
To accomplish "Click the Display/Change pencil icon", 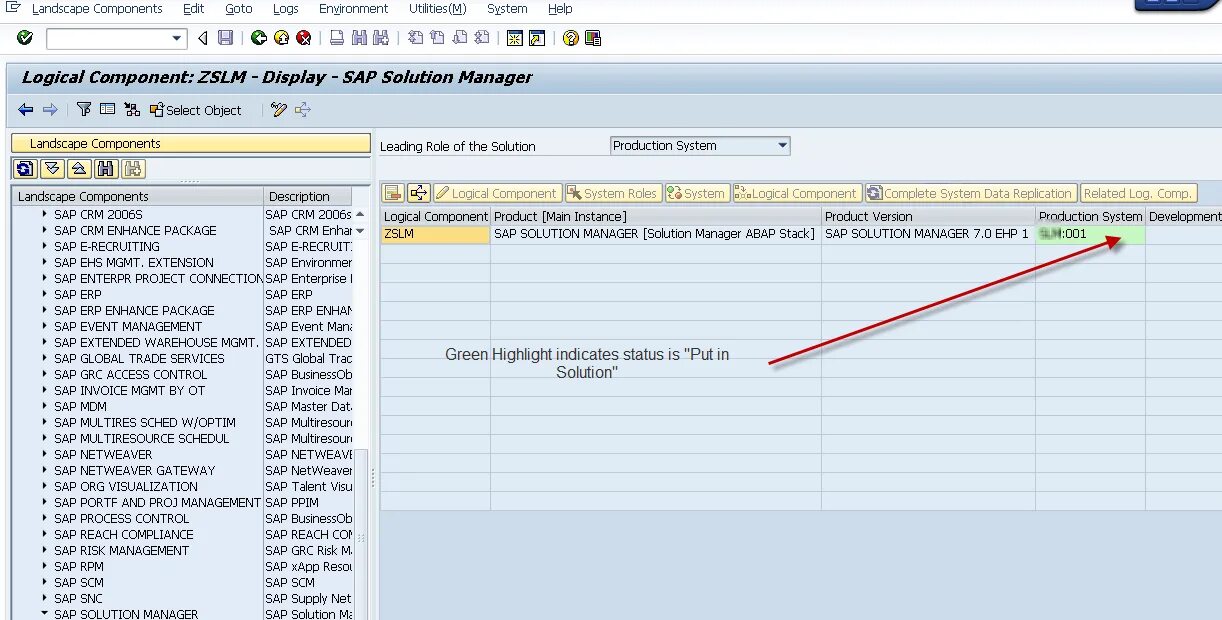I will 279,110.
